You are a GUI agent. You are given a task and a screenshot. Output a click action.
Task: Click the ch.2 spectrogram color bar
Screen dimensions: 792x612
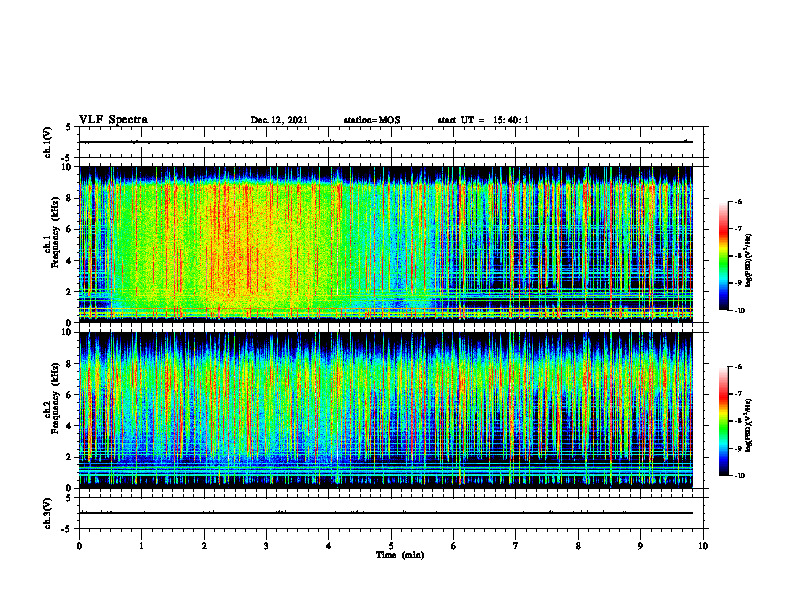coord(723,421)
